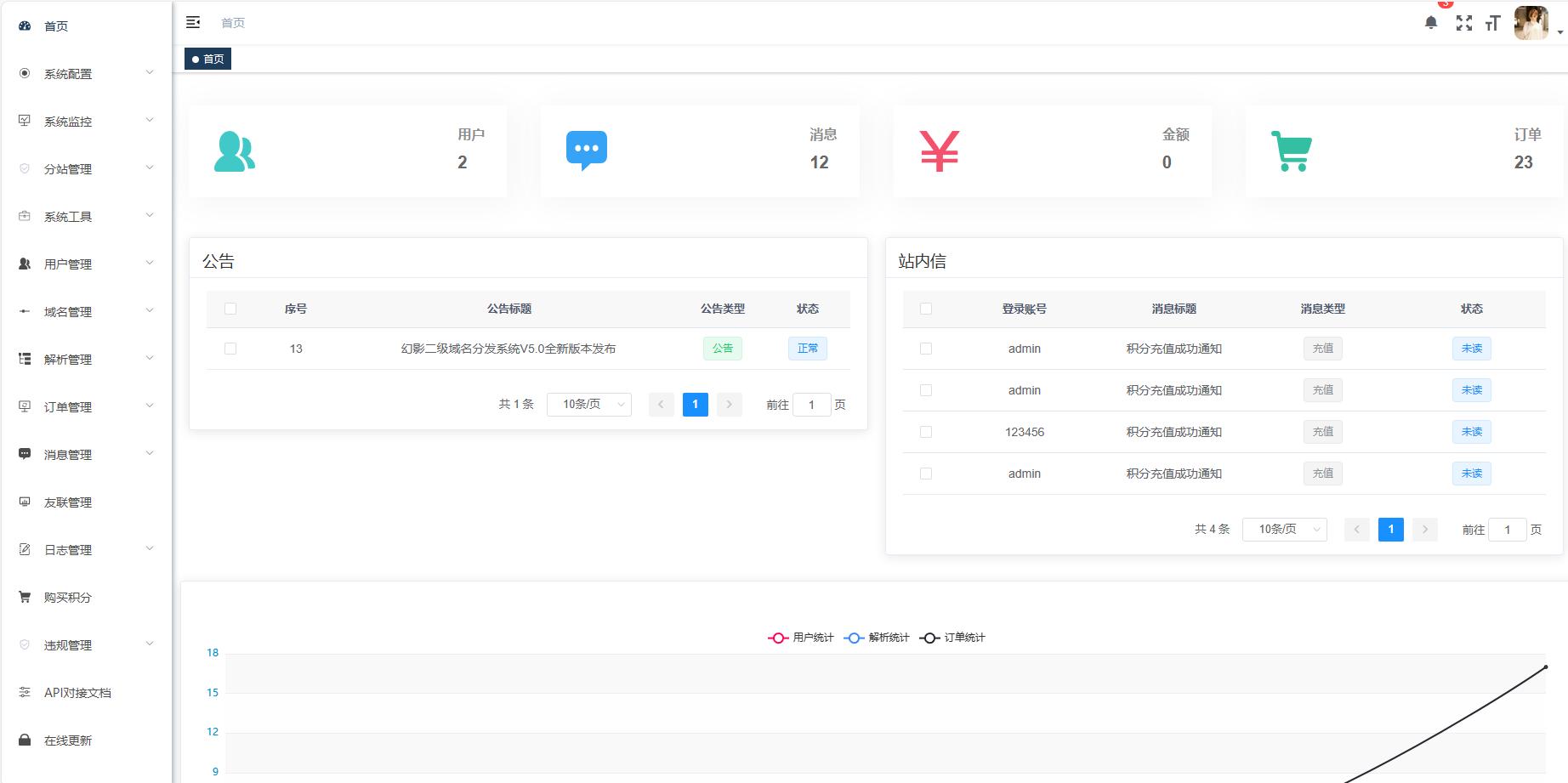Check the box for announcement row 13
The height and width of the screenshot is (783, 1568).
[x=230, y=349]
